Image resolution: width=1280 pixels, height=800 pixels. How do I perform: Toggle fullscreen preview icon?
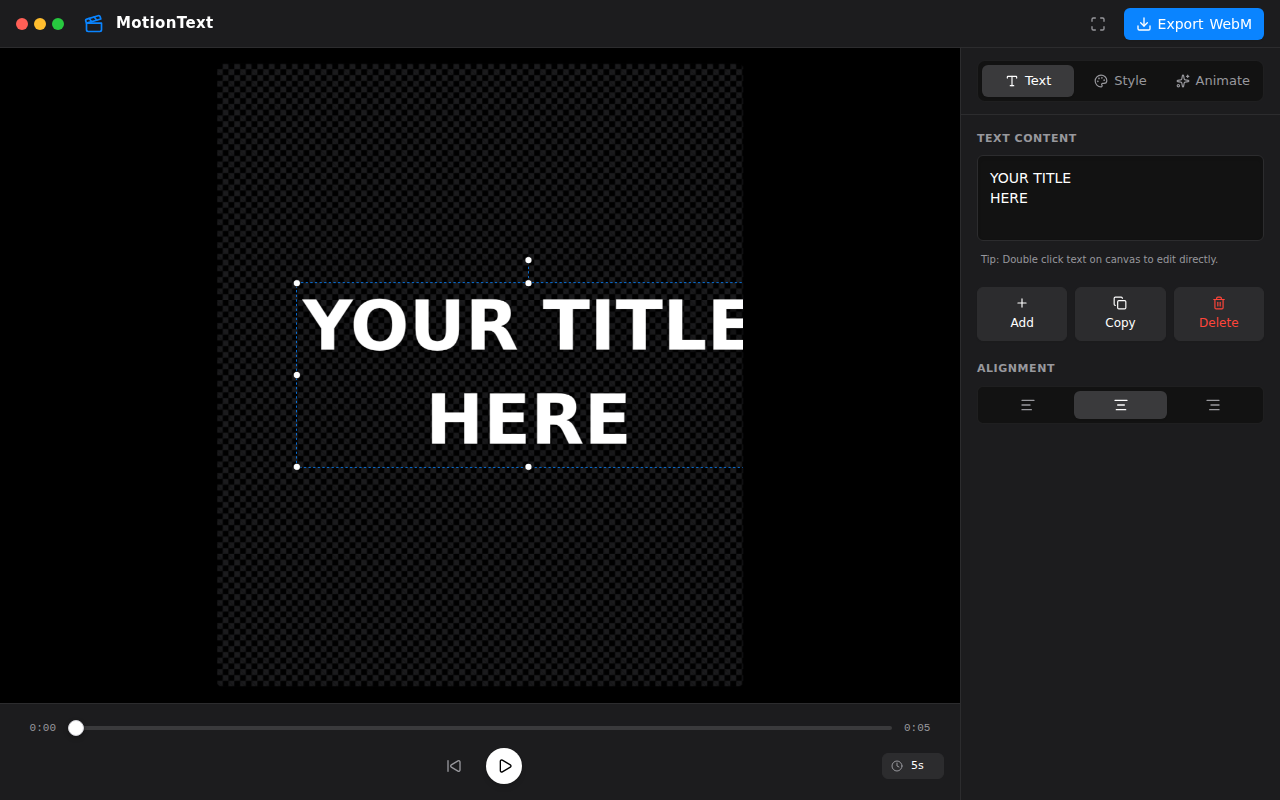[1098, 24]
